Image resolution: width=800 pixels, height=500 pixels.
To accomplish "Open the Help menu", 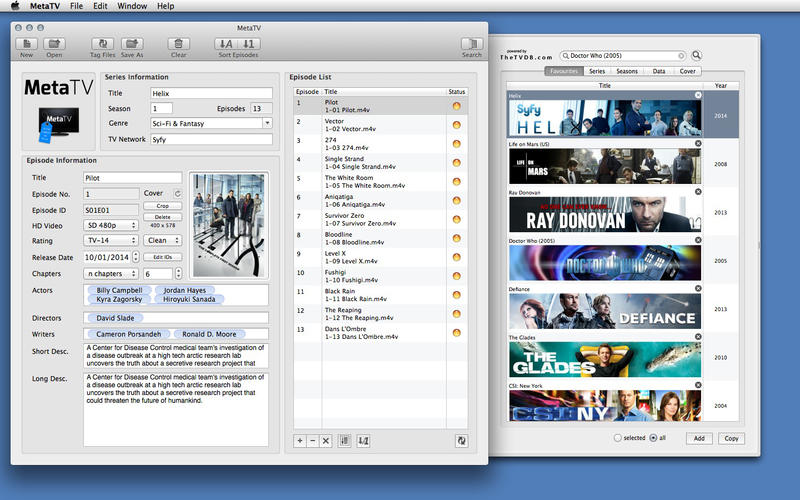I will pos(165,6).
